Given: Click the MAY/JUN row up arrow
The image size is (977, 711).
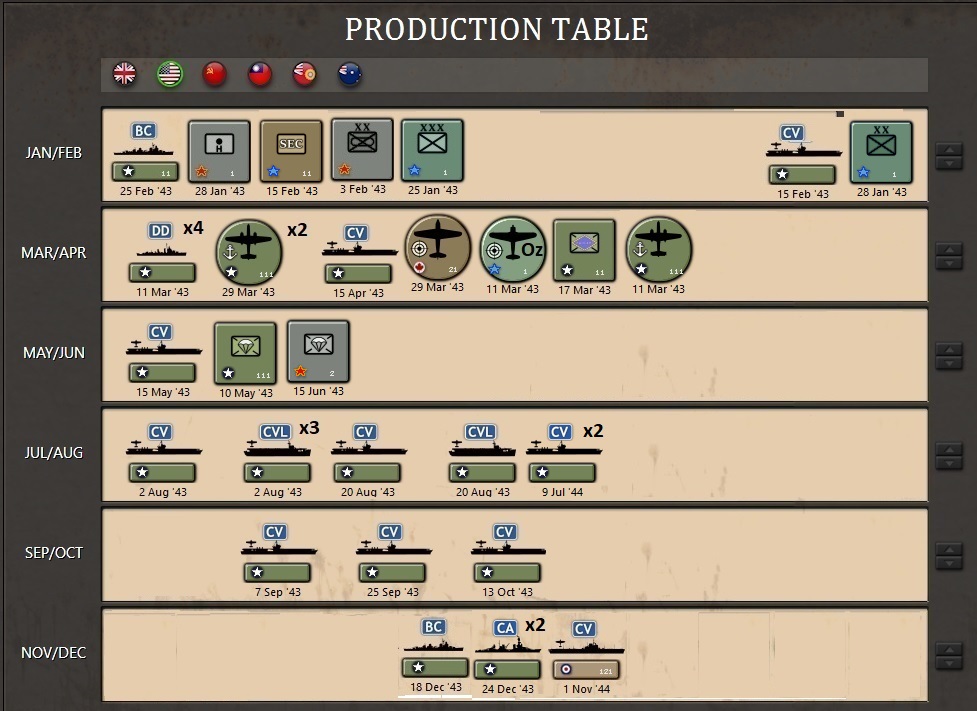Looking at the screenshot, I should [948, 350].
